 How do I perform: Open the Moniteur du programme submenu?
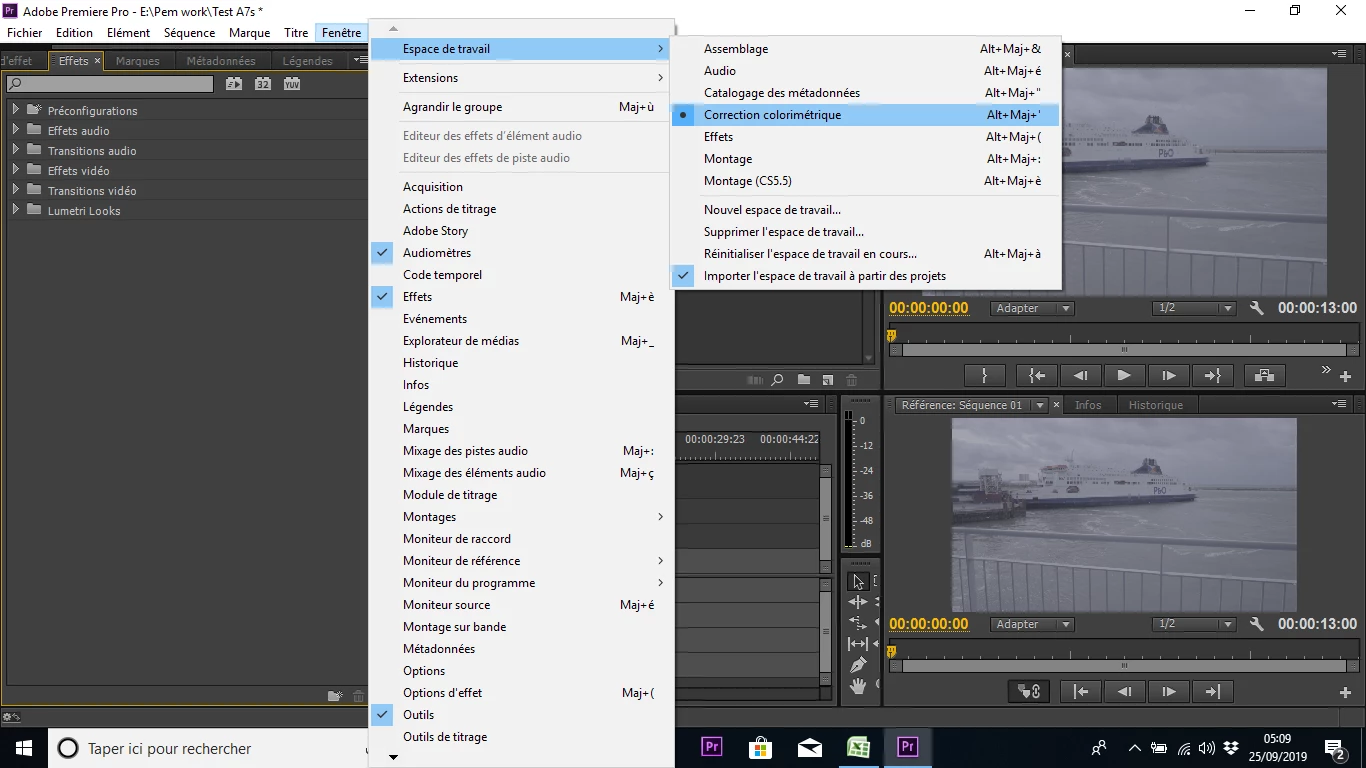point(521,583)
